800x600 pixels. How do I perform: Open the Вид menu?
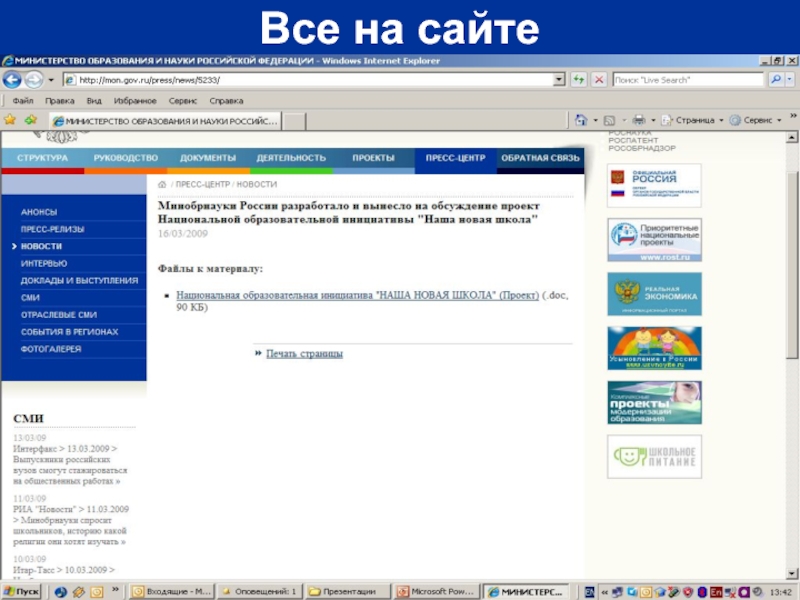pos(94,101)
